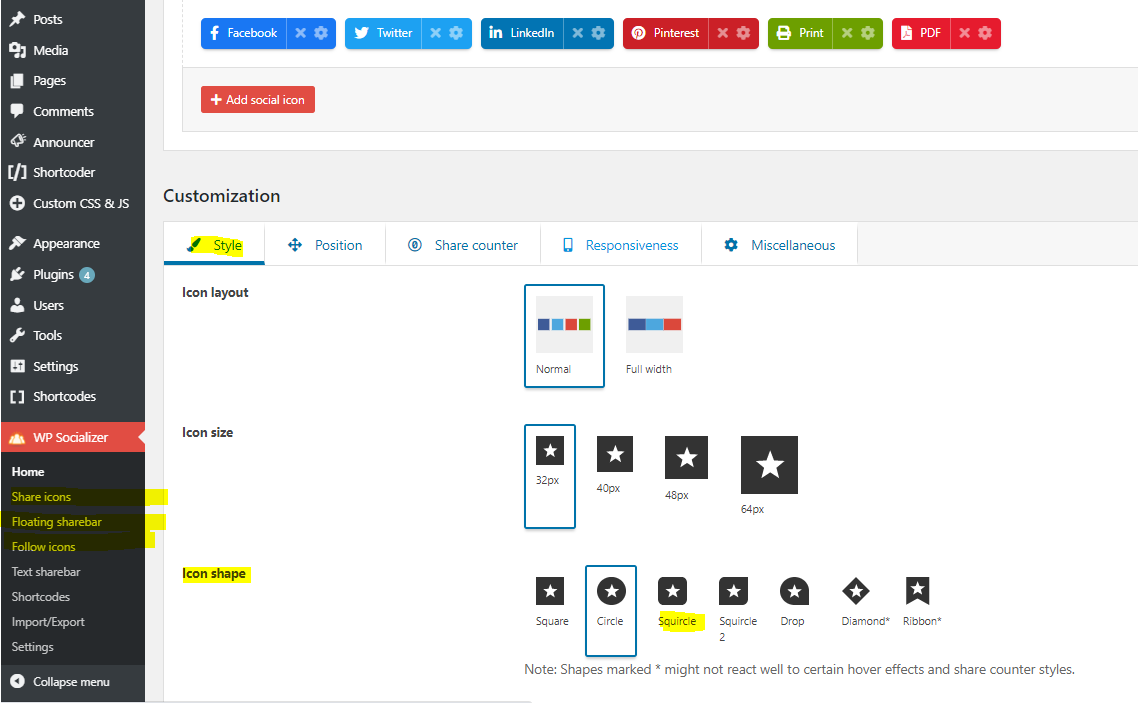Expand the Plugins menu in sidebar
The image size is (1138, 703).
click(x=53, y=274)
